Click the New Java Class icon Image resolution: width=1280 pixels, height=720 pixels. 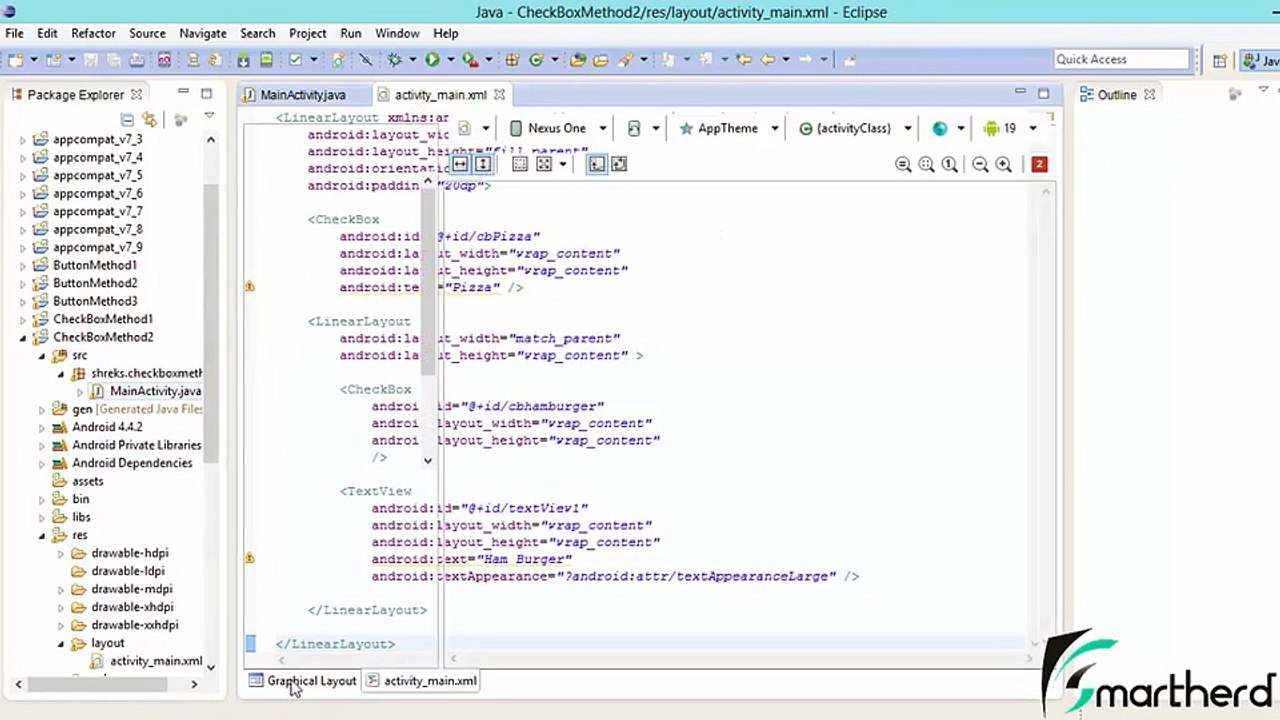point(536,60)
